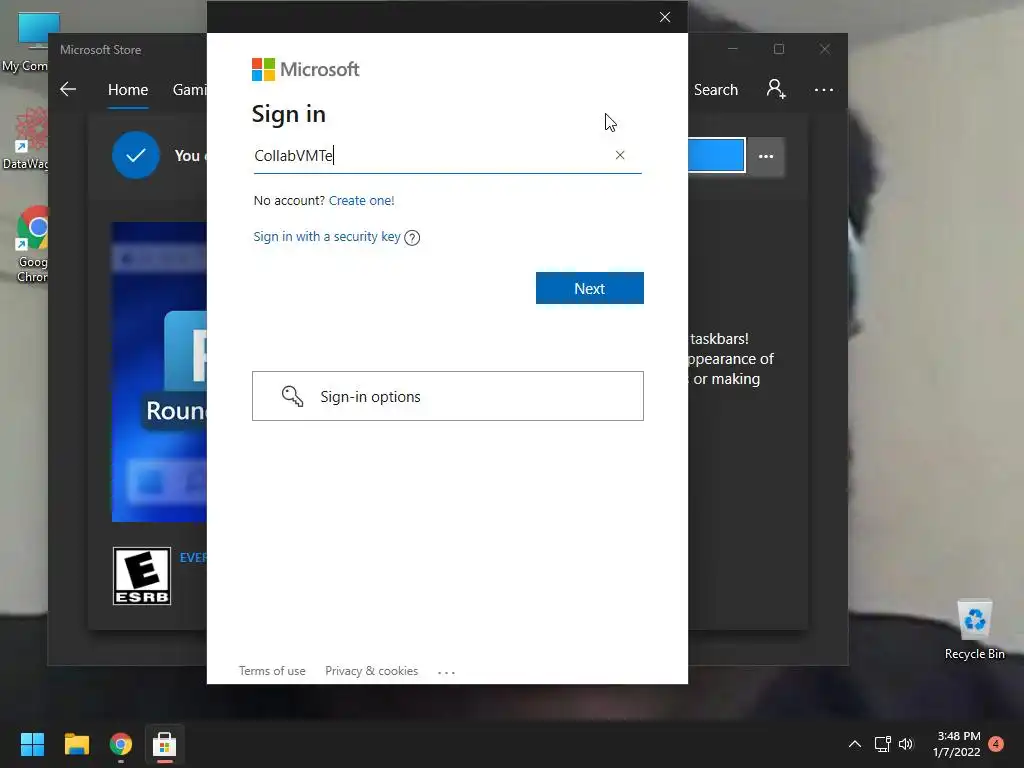The image size is (1024, 768).
Task: Choose Sign in with a security key
Action: tap(327, 236)
